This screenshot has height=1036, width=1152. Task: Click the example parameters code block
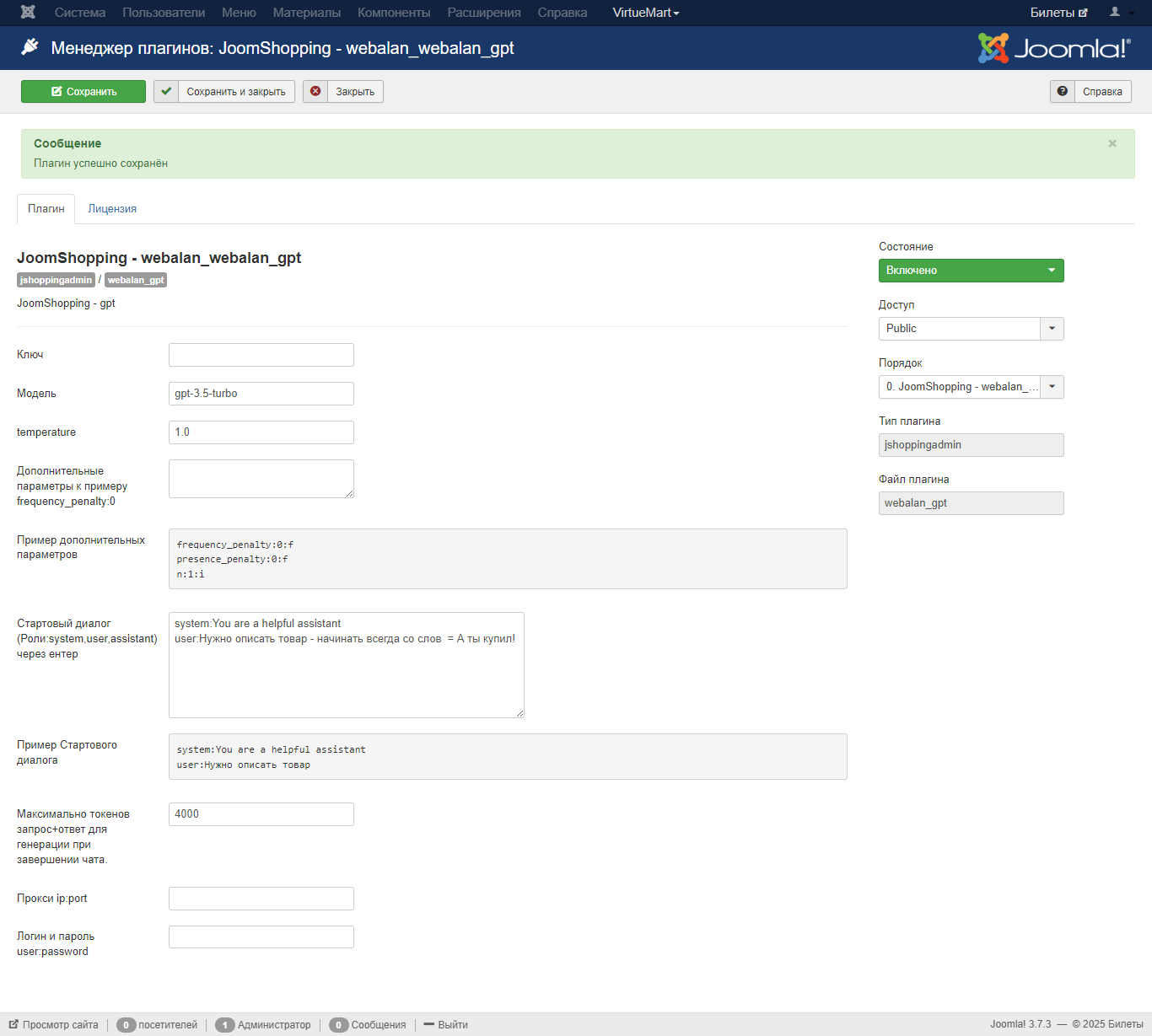508,559
